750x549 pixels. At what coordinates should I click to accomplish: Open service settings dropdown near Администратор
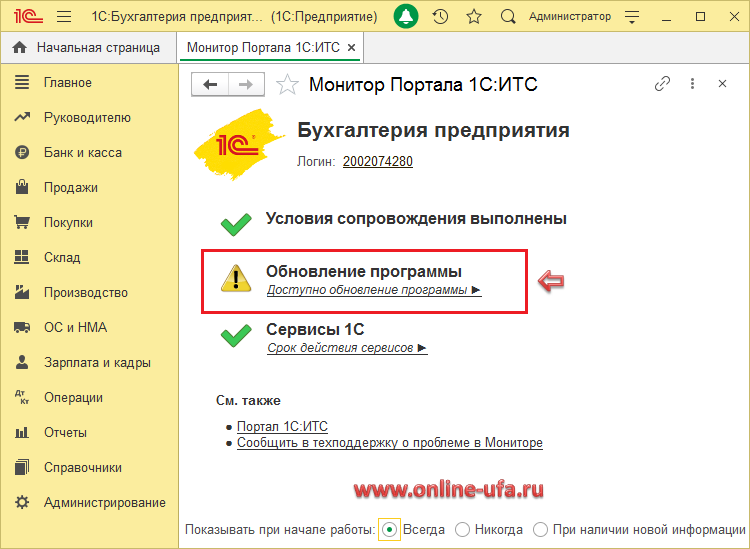point(630,17)
